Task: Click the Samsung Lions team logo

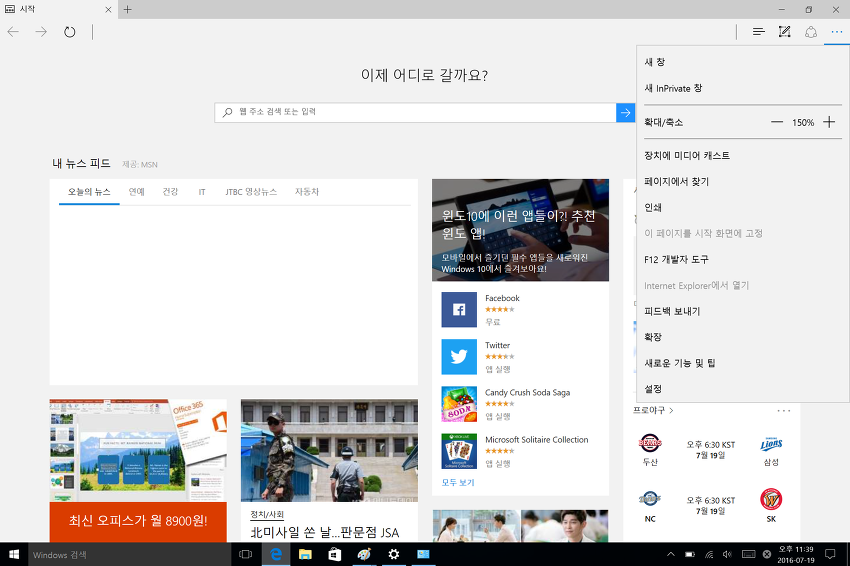Action: point(771,445)
